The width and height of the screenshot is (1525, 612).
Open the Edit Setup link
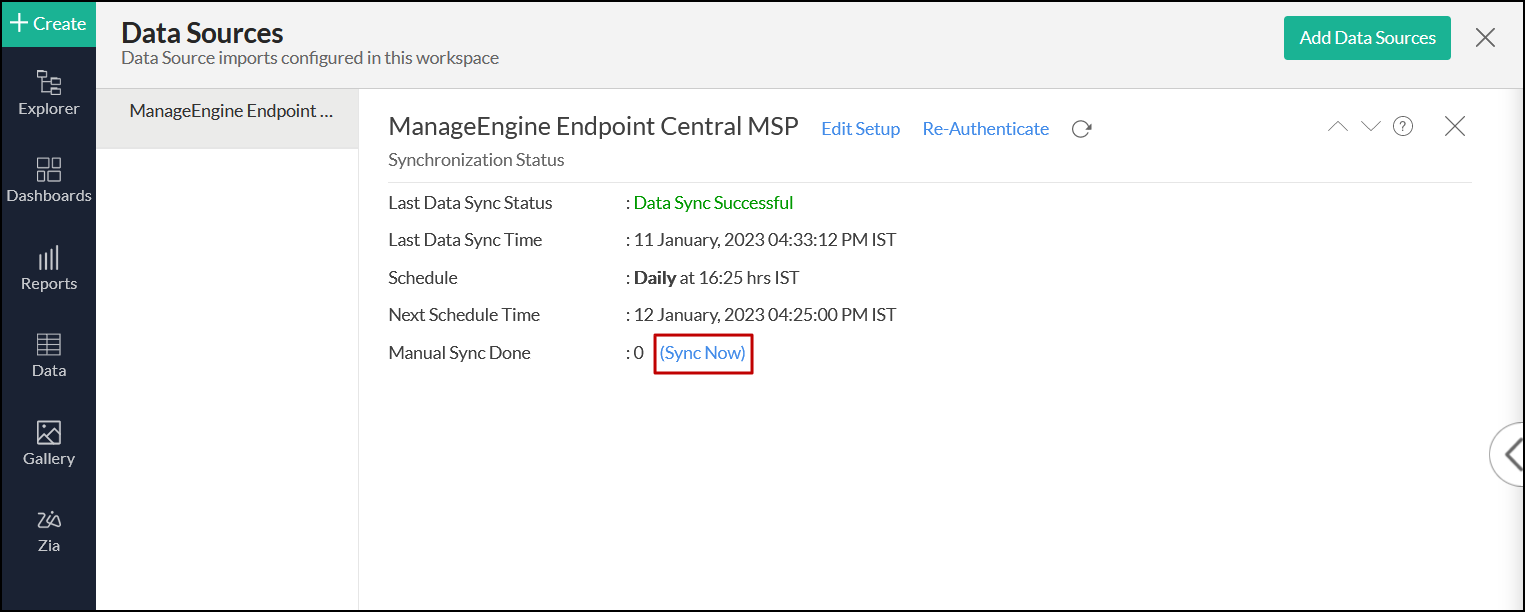[860, 129]
